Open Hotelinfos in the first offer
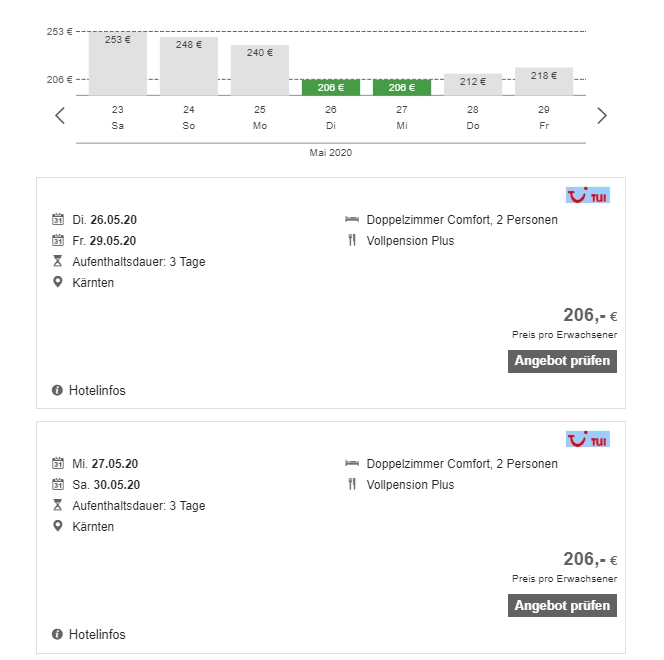The height and width of the screenshot is (660, 664). click(97, 390)
